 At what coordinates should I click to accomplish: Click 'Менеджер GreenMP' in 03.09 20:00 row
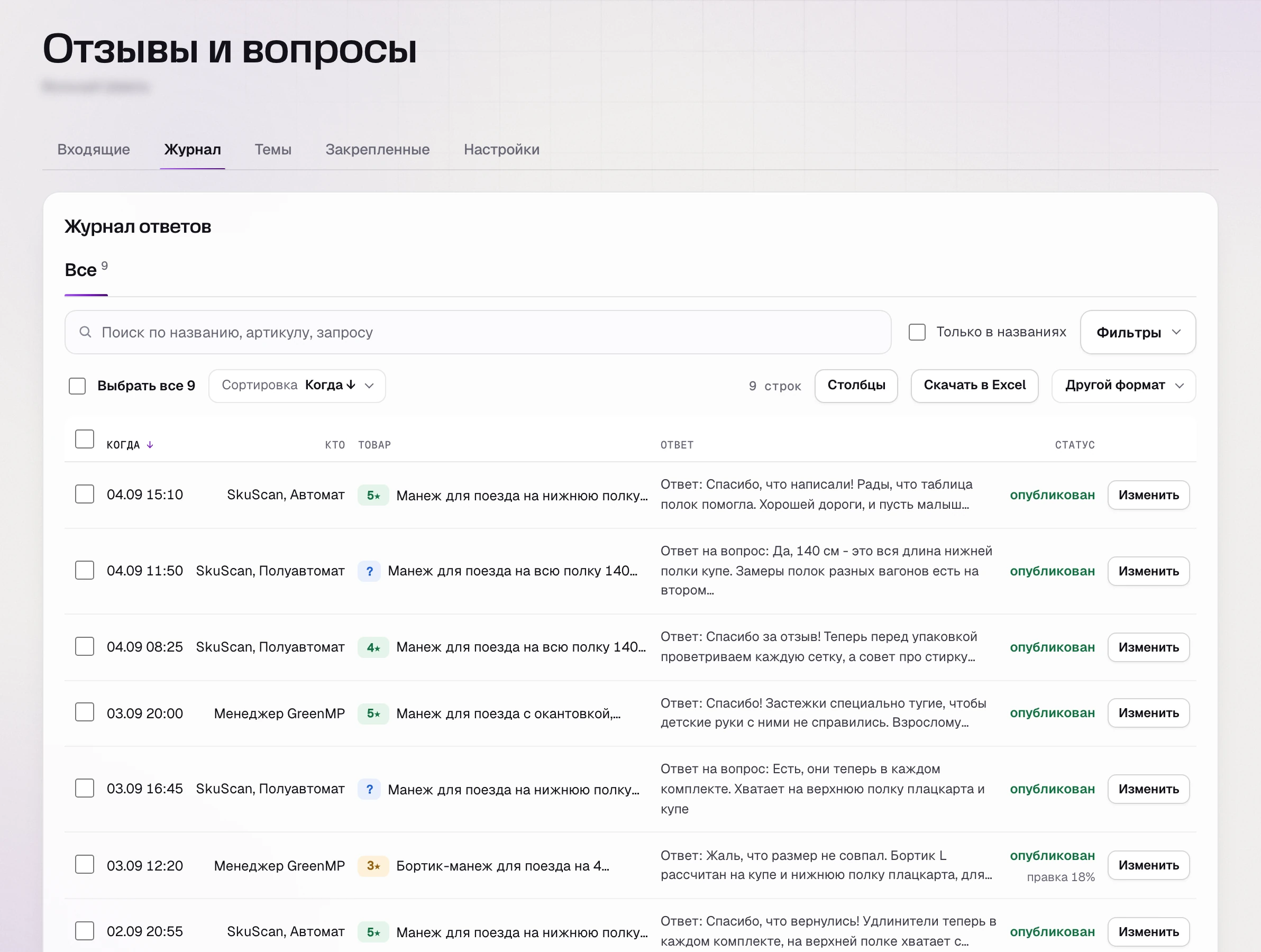tap(279, 713)
